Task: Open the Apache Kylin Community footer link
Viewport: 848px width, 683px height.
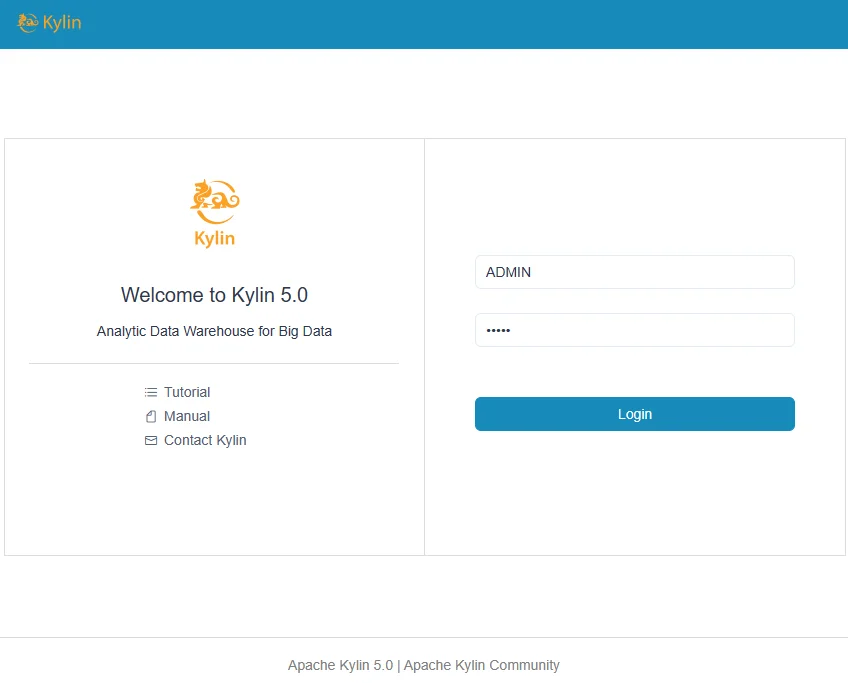Action: click(481, 665)
